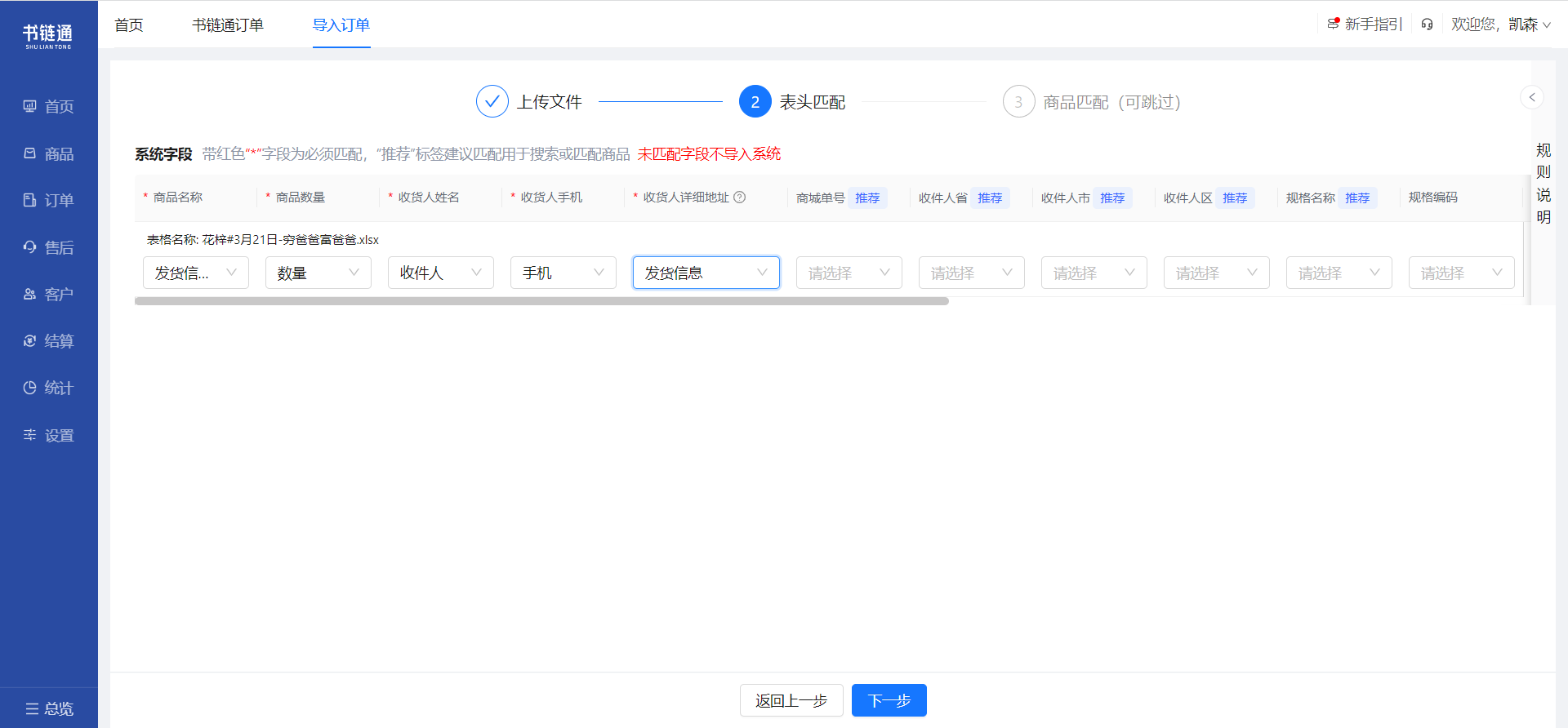Select the 导入订单 tab
The width and height of the screenshot is (1568, 728).
(341, 24)
